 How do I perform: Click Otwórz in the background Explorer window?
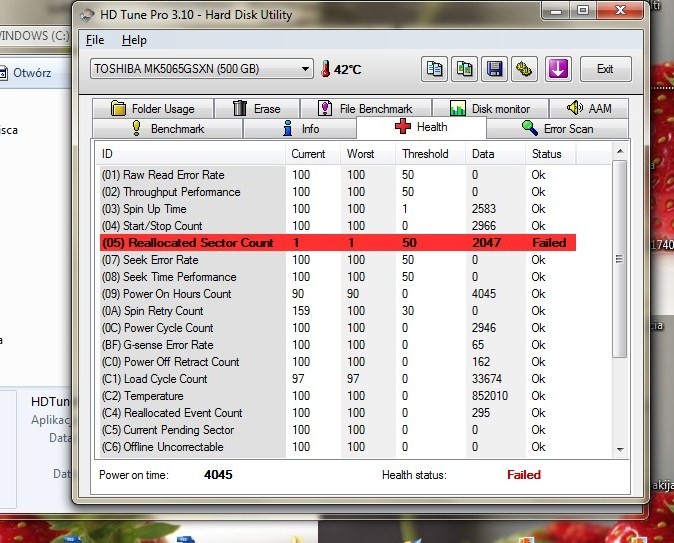[32, 73]
